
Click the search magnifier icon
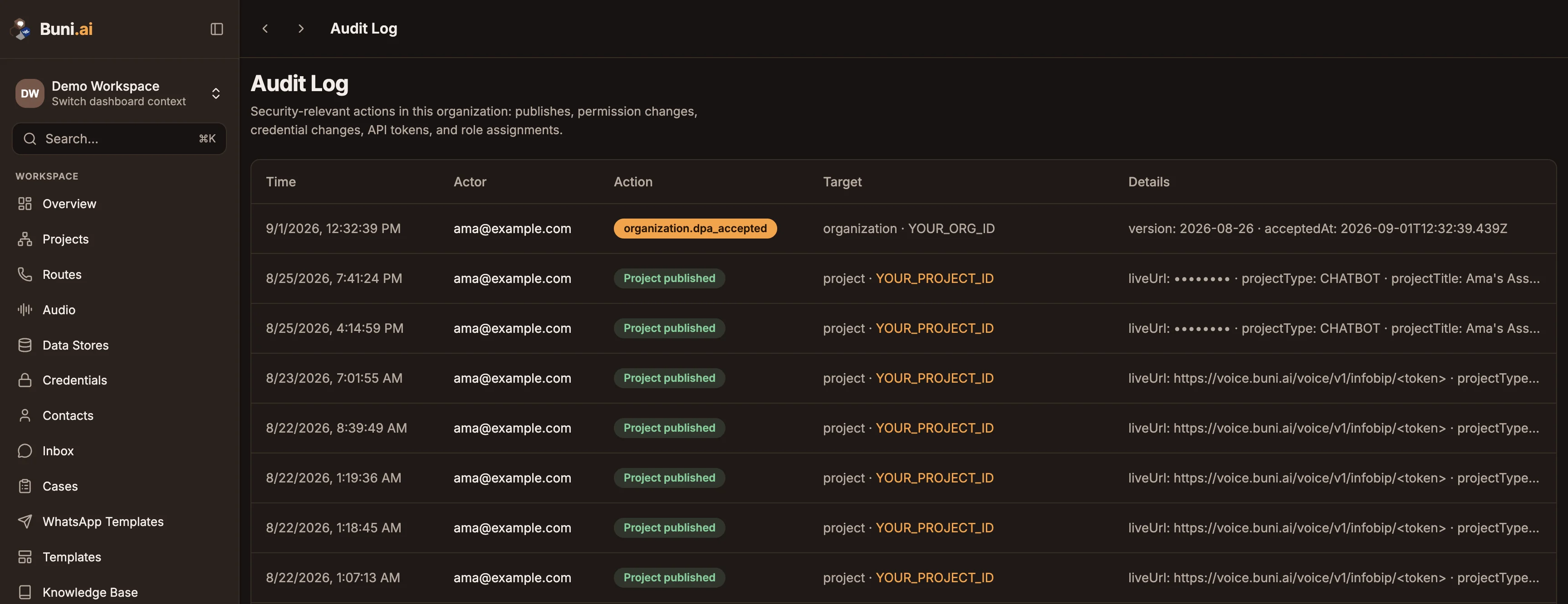[30, 139]
